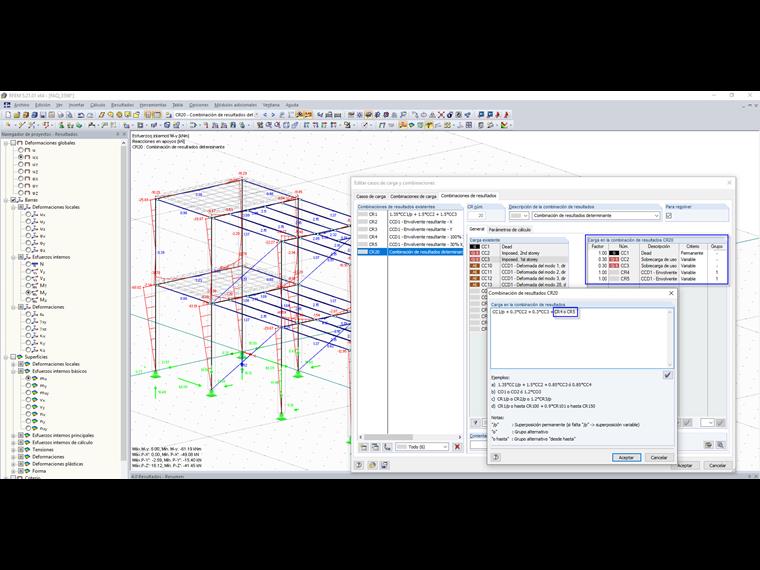Viewport: 760px width, 570px height.
Task: Click the Open file toolbar icon
Action: coord(16,115)
